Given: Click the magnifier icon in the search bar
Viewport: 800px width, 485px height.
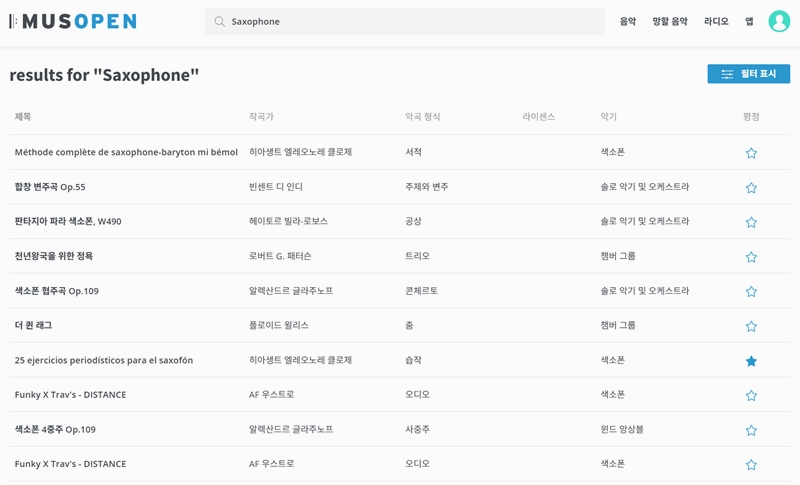Looking at the screenshot, I should tap(219, 21).
